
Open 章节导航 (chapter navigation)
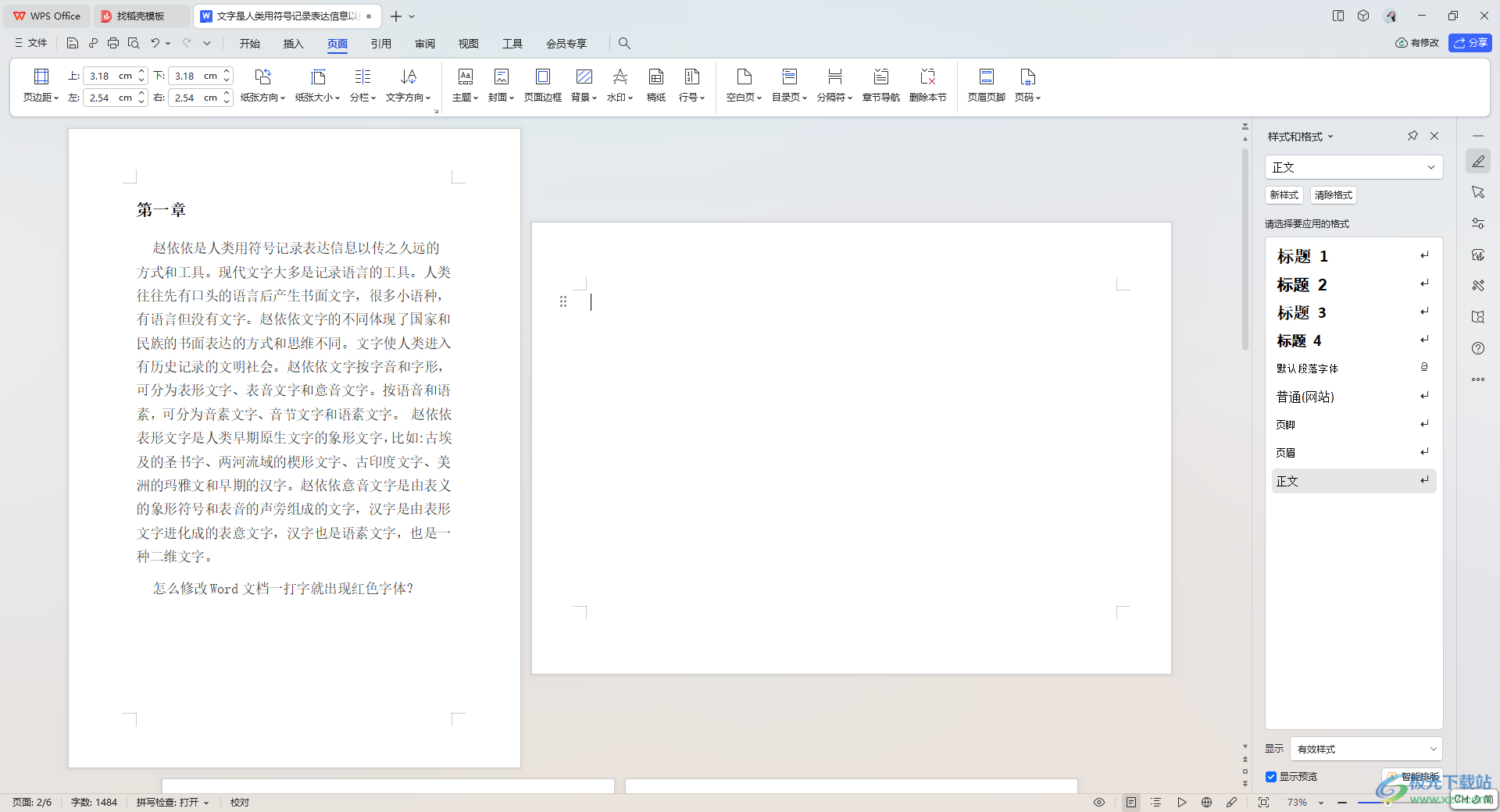(881, 85)
